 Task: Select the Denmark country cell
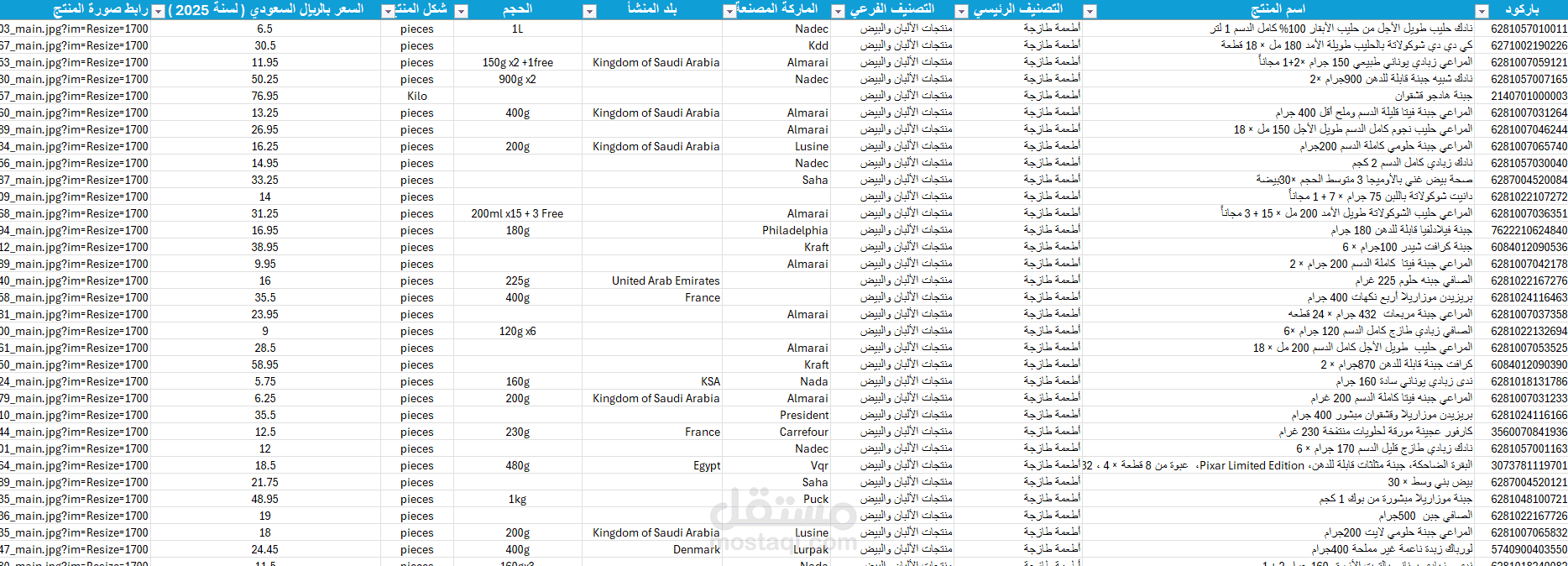click(697, 549)
